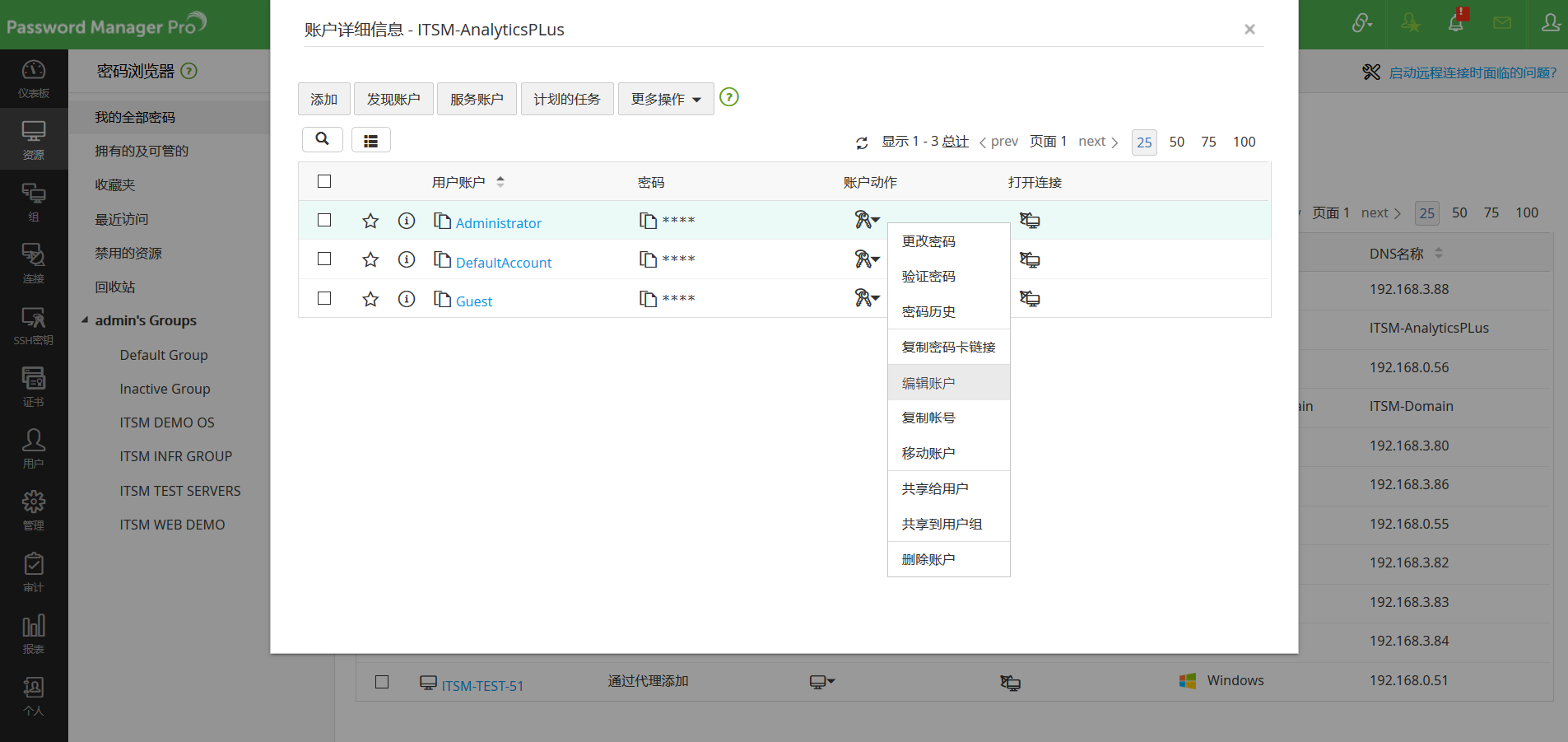Sort background table by DNS名称
The image size is (1568, 742).
1439,254
